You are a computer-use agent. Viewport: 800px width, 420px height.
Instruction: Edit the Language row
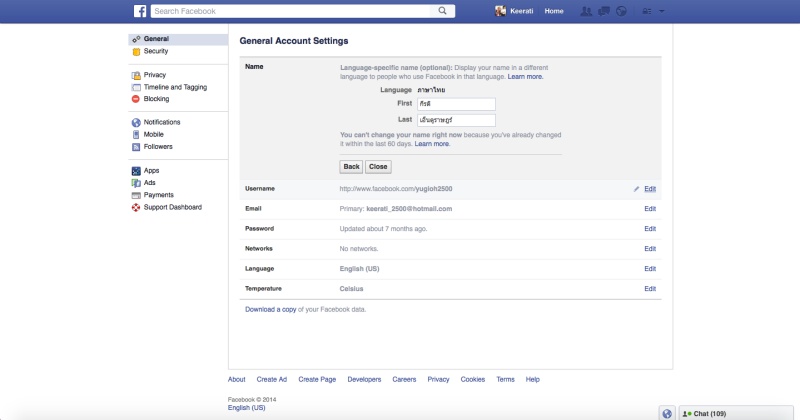tap(649, 268)
